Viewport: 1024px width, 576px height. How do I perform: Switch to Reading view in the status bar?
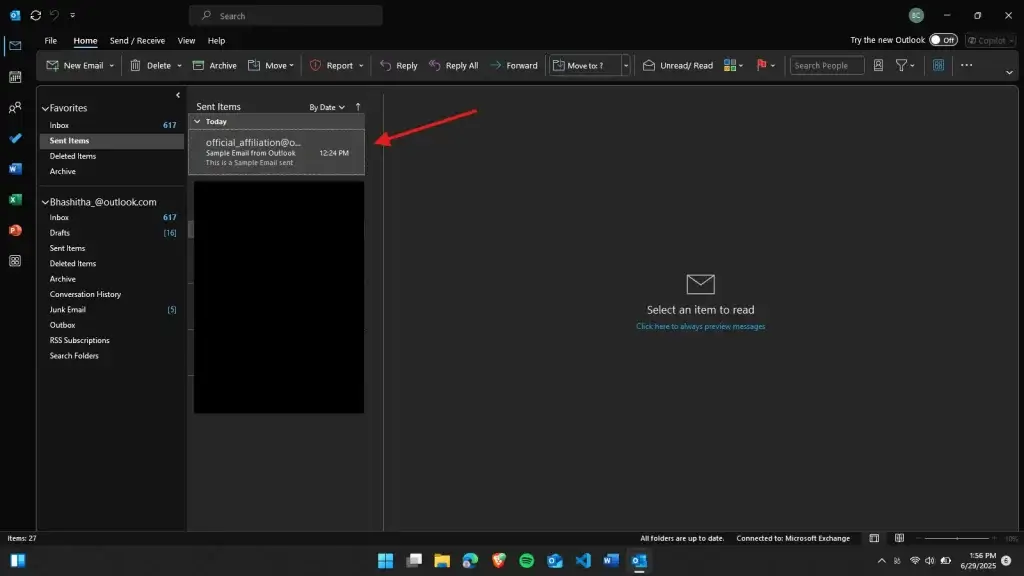(x=899, y=538)
